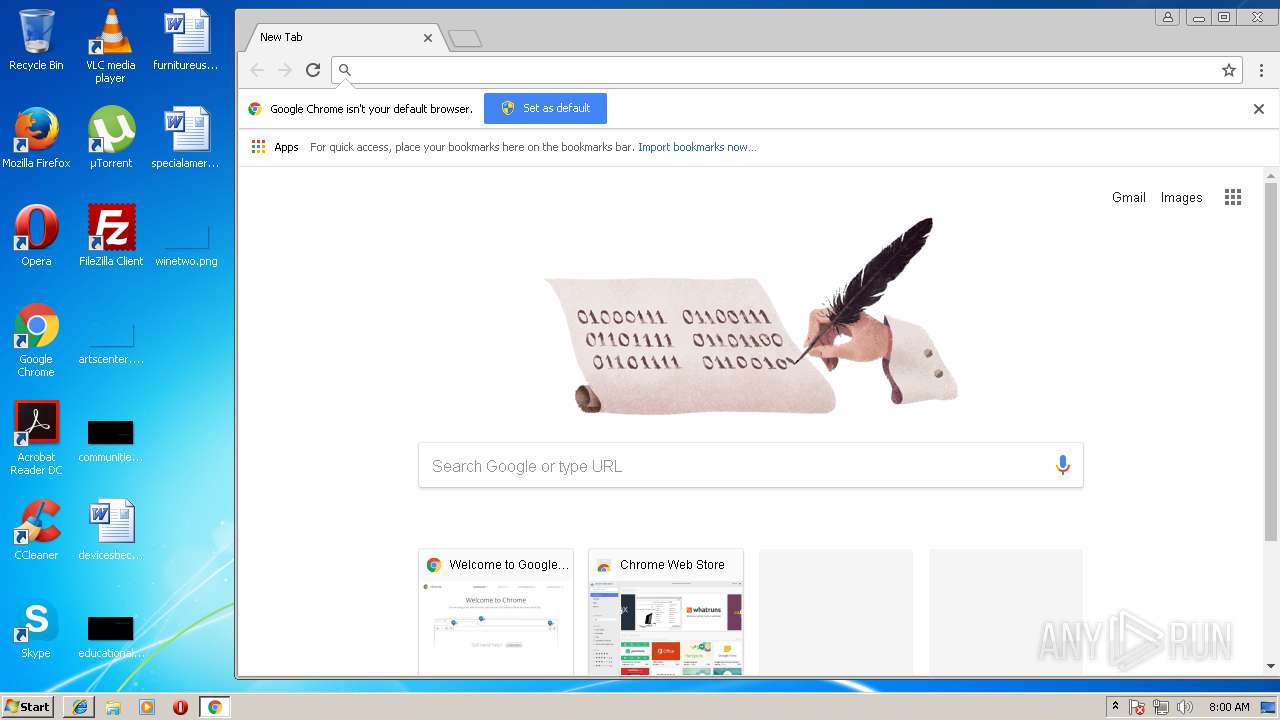Select furnitureus Word document icon

[186, 40]
